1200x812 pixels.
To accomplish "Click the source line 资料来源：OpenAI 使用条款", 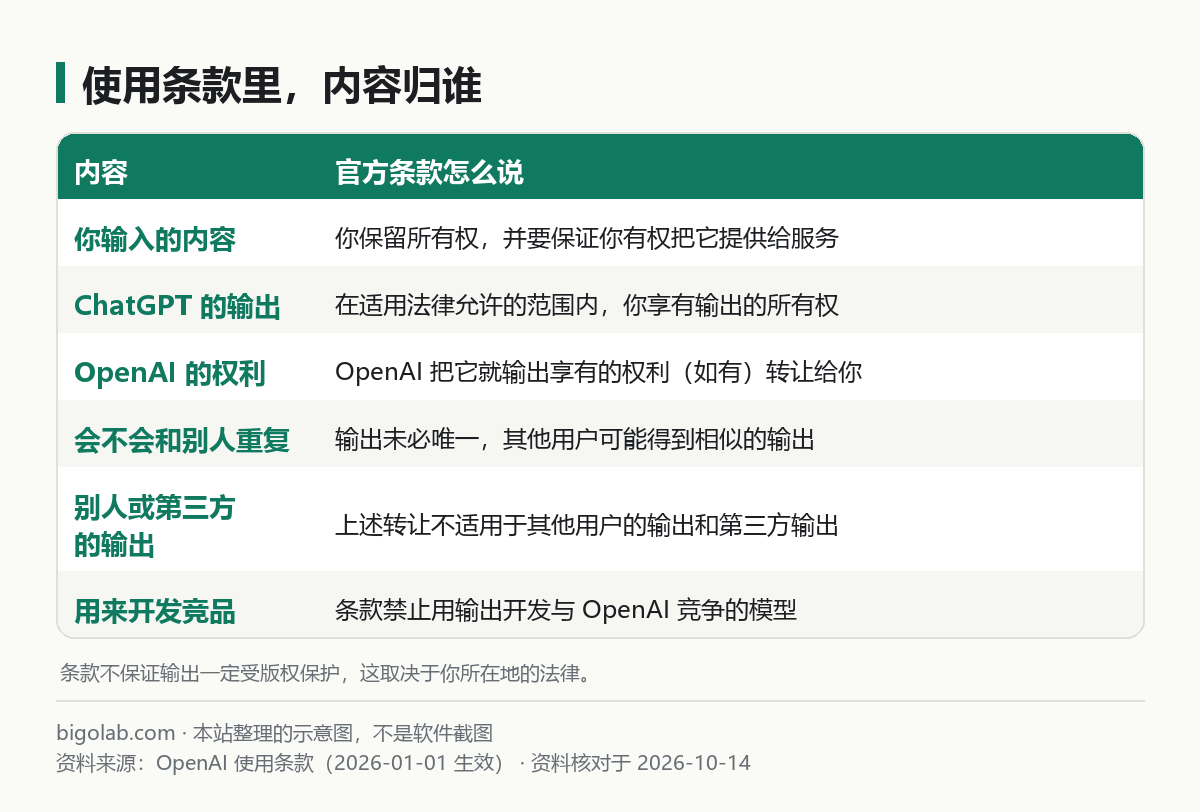I will pos(404,763).
